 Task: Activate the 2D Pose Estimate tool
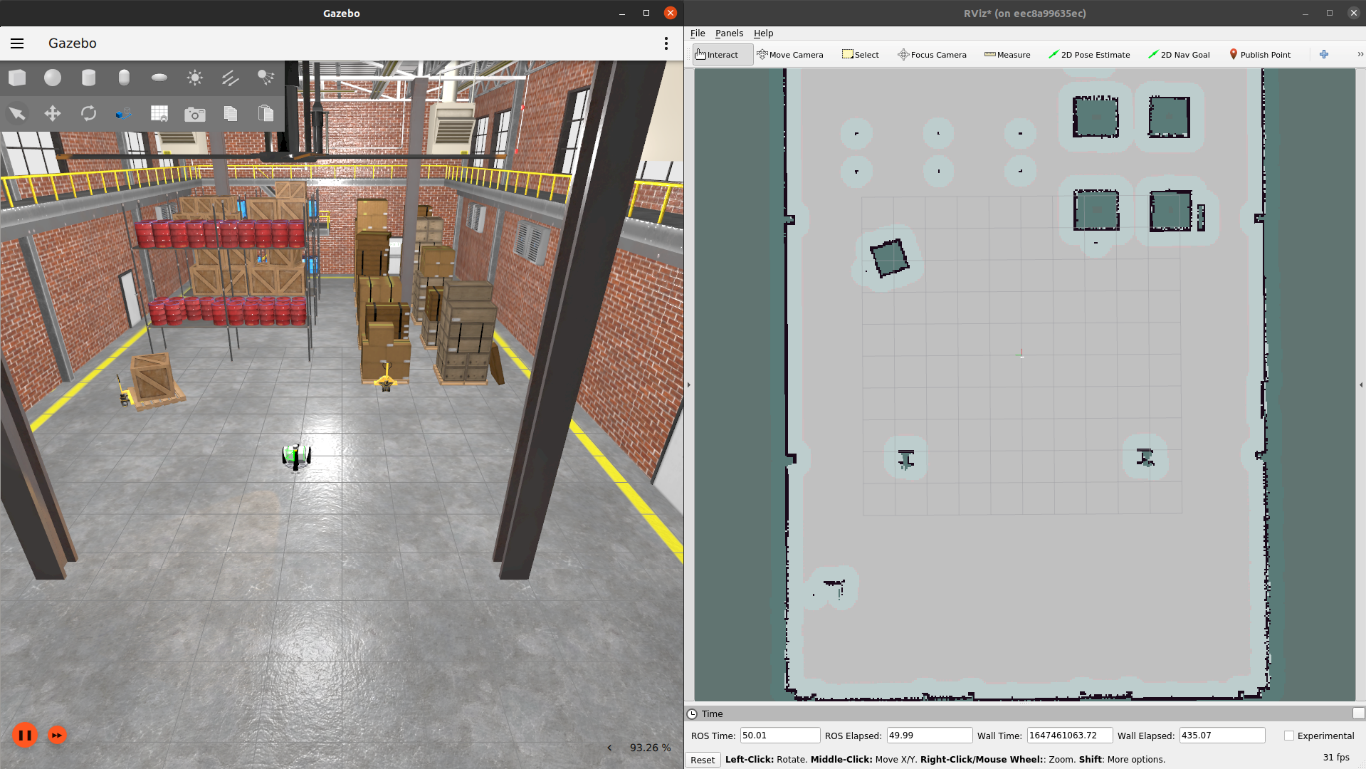(1089, 55)
